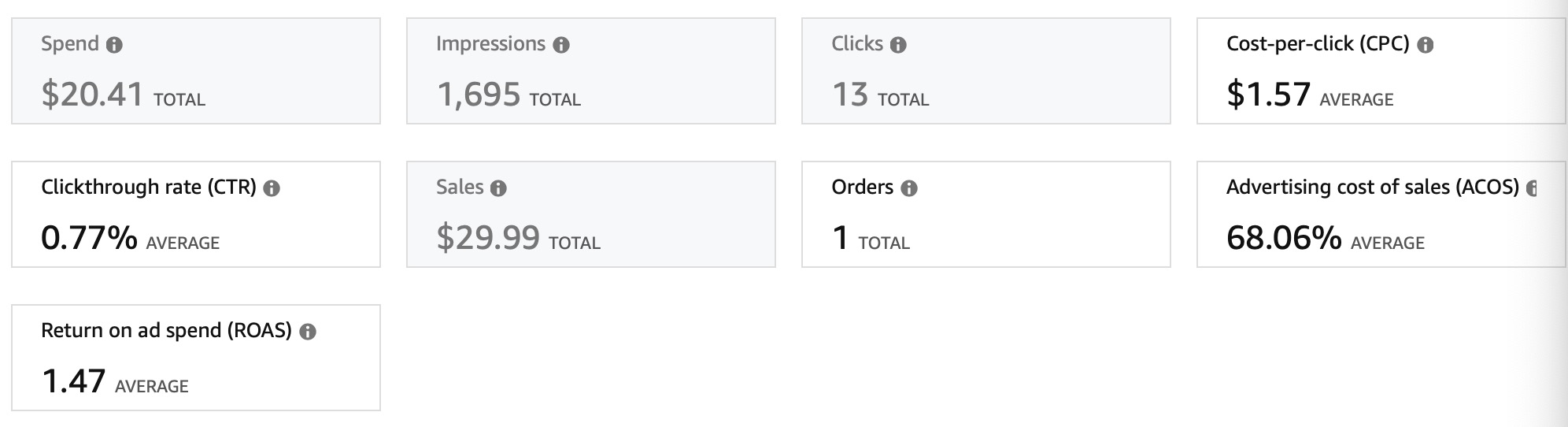Click the info icon beside Impressions

point(560,45)
